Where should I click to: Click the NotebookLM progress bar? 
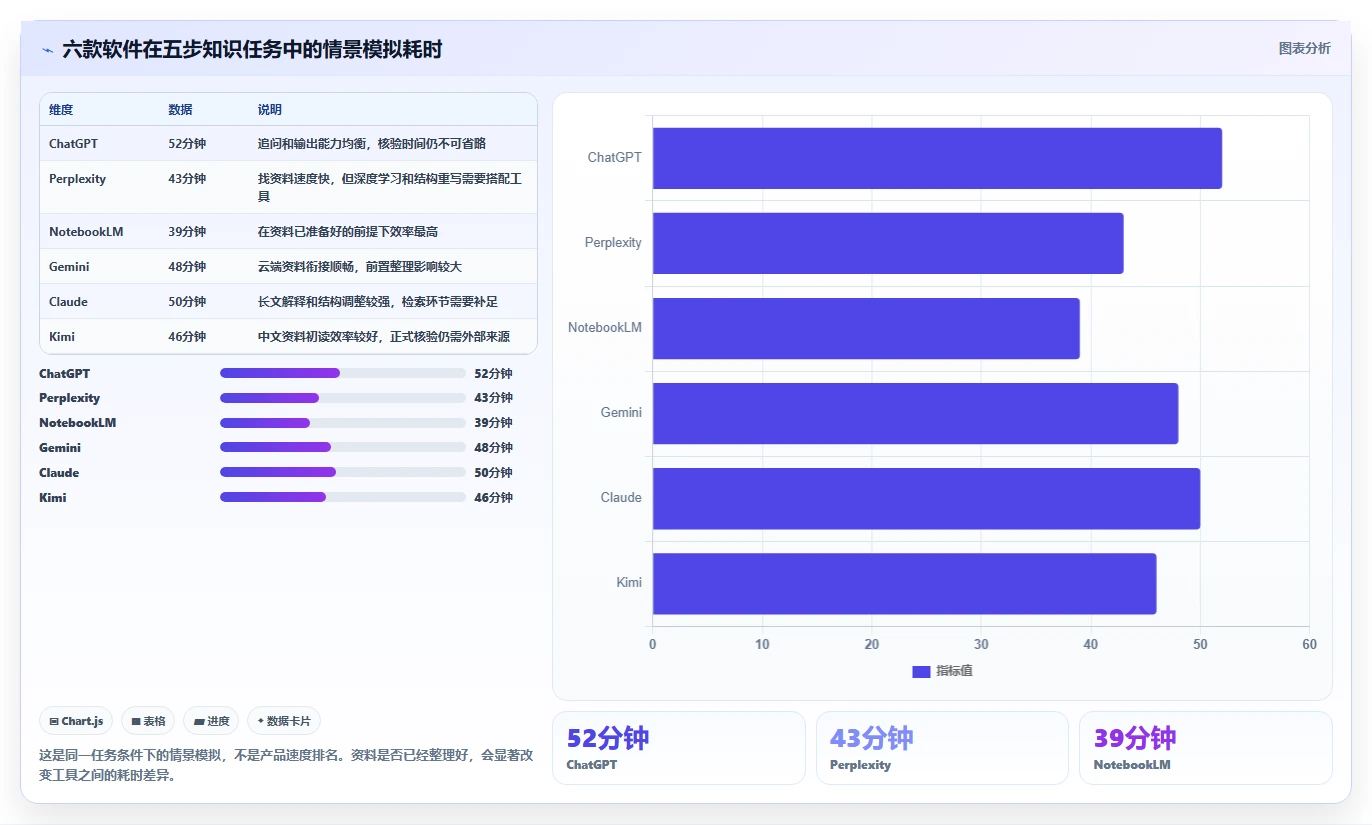click(343, 423)
